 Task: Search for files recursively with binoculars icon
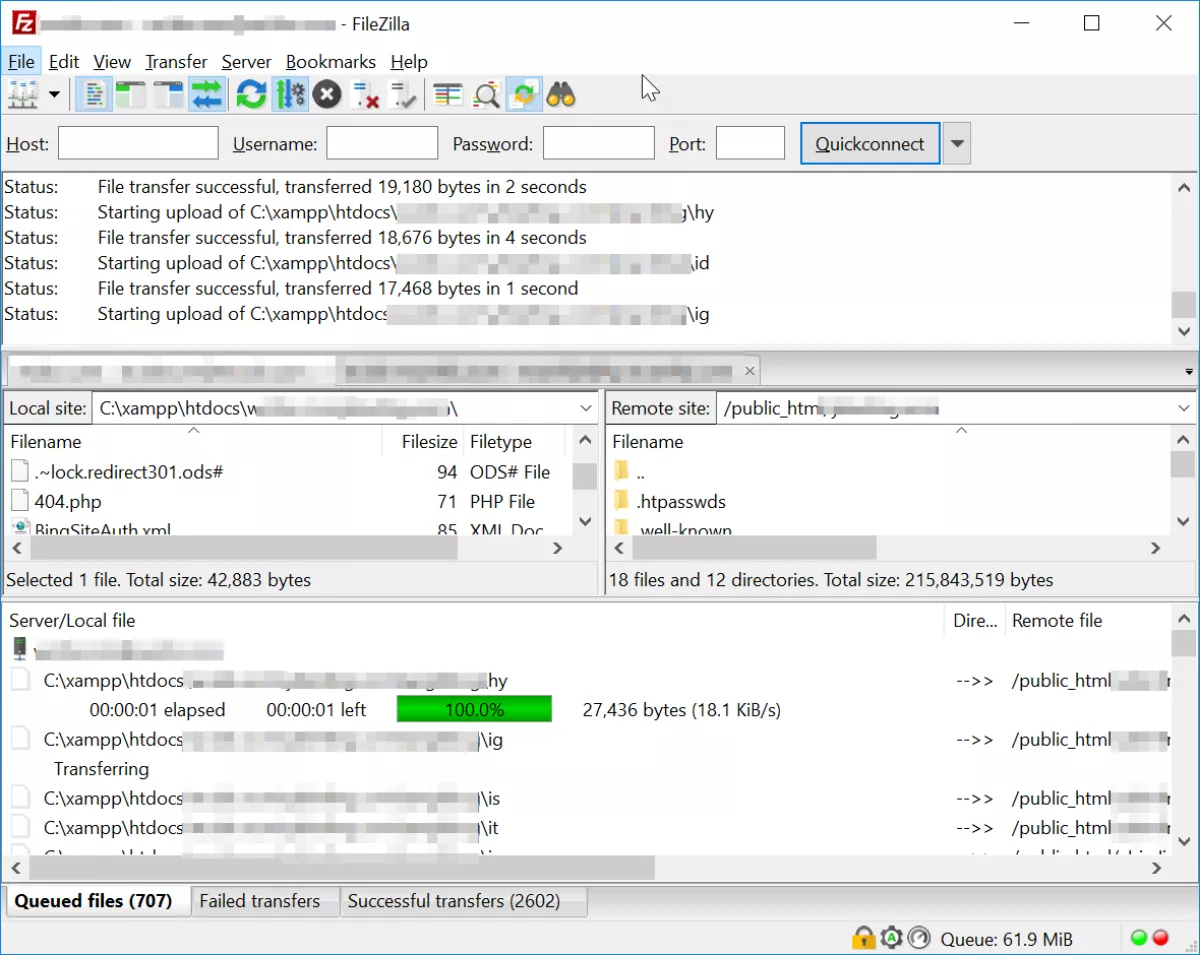(561, 95)
